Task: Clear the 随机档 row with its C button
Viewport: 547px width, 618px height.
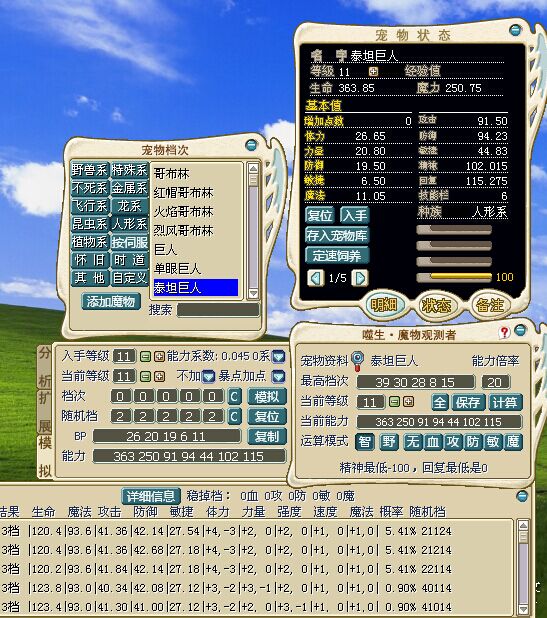Action: coord(234,416)
